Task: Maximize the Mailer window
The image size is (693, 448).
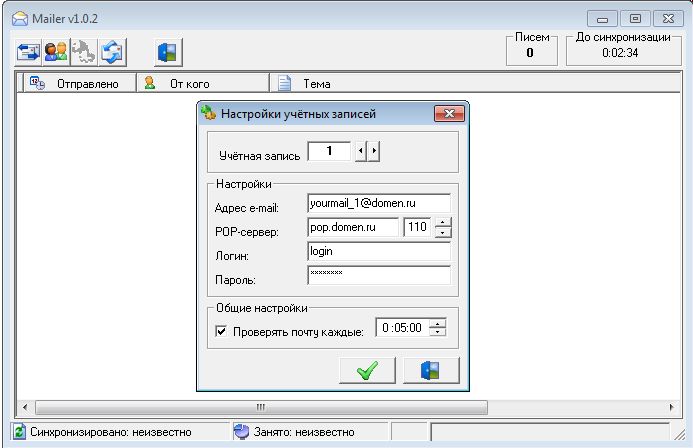Action: (635, 19)
